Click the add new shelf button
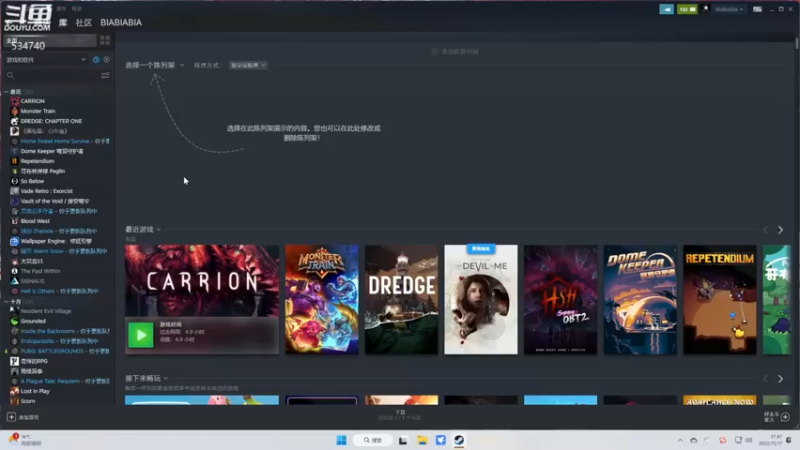 click(x=455, y=52)
